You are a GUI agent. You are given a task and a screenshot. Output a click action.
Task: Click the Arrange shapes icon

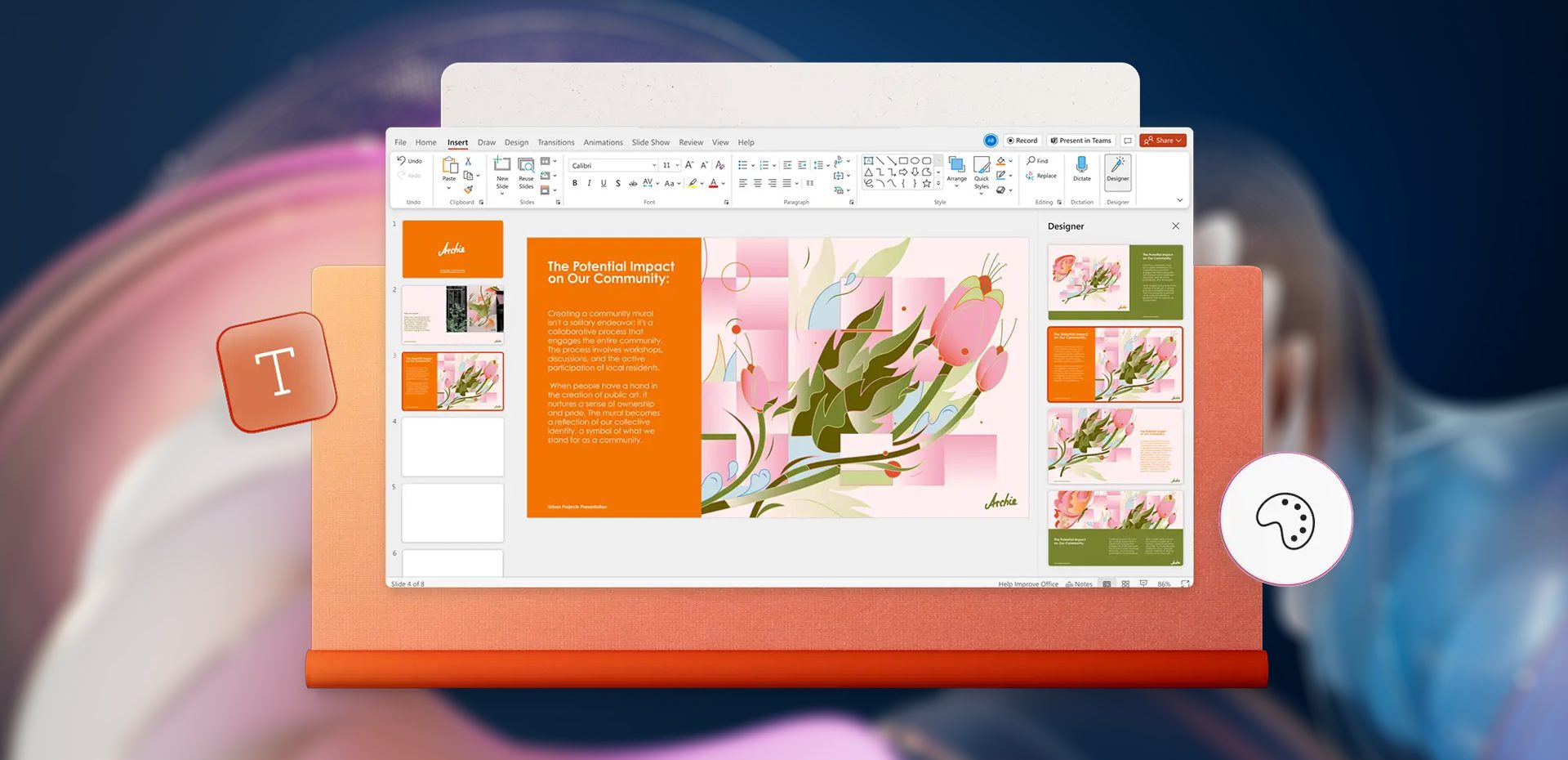pyautogui.click(x=956, y=165)
